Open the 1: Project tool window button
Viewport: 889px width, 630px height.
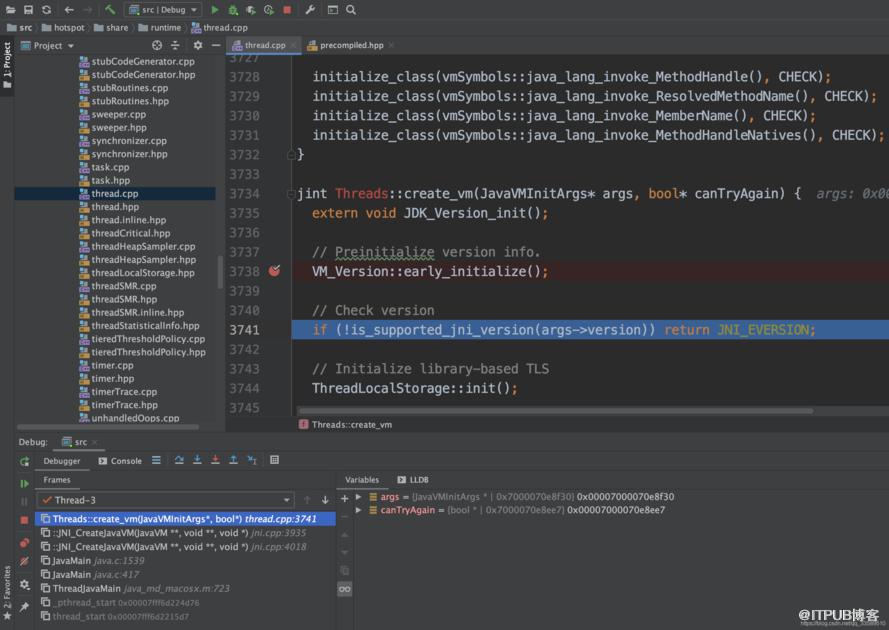(x=7, y=65)
